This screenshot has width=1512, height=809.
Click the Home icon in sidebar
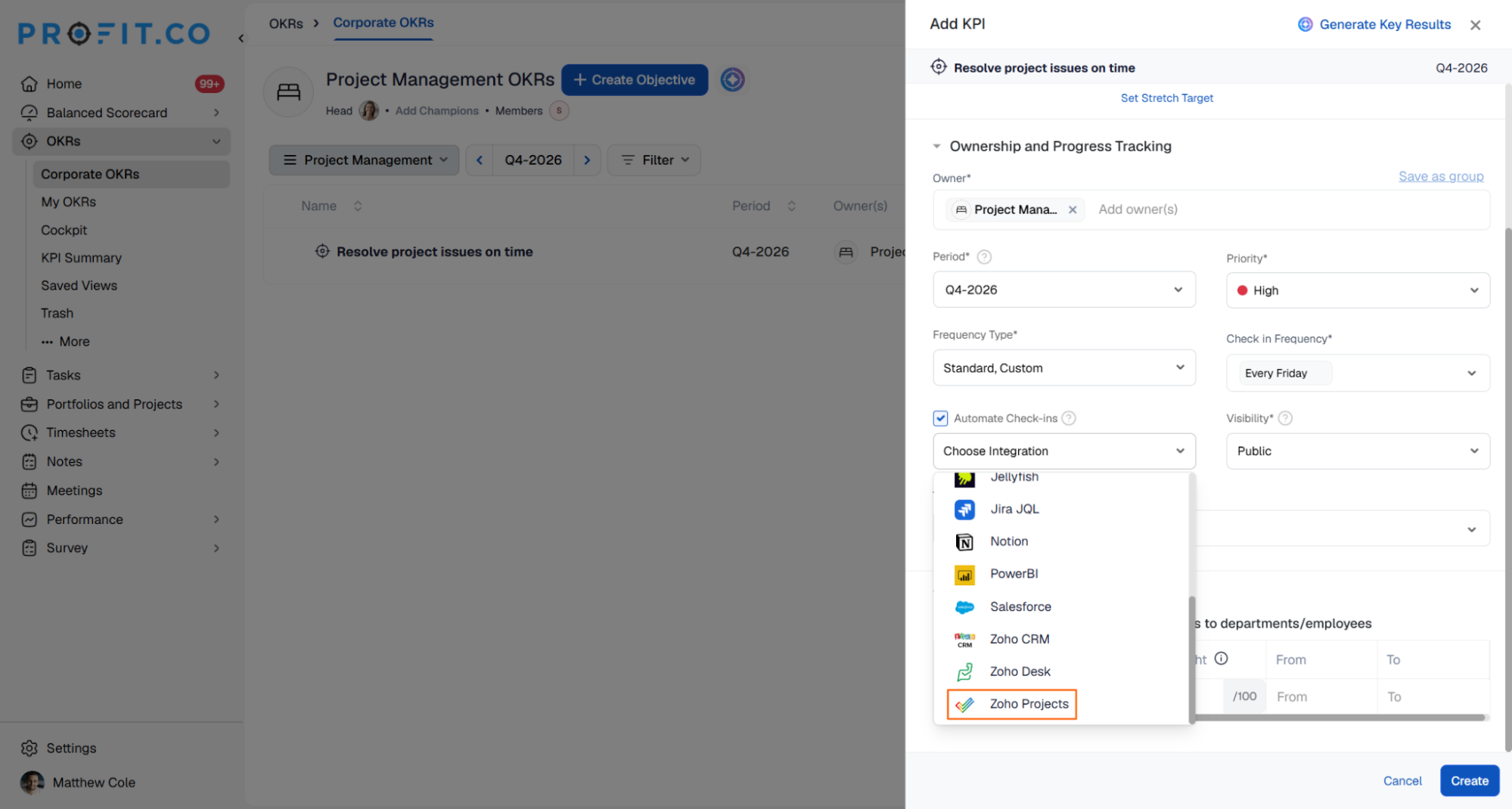(29, 84)
